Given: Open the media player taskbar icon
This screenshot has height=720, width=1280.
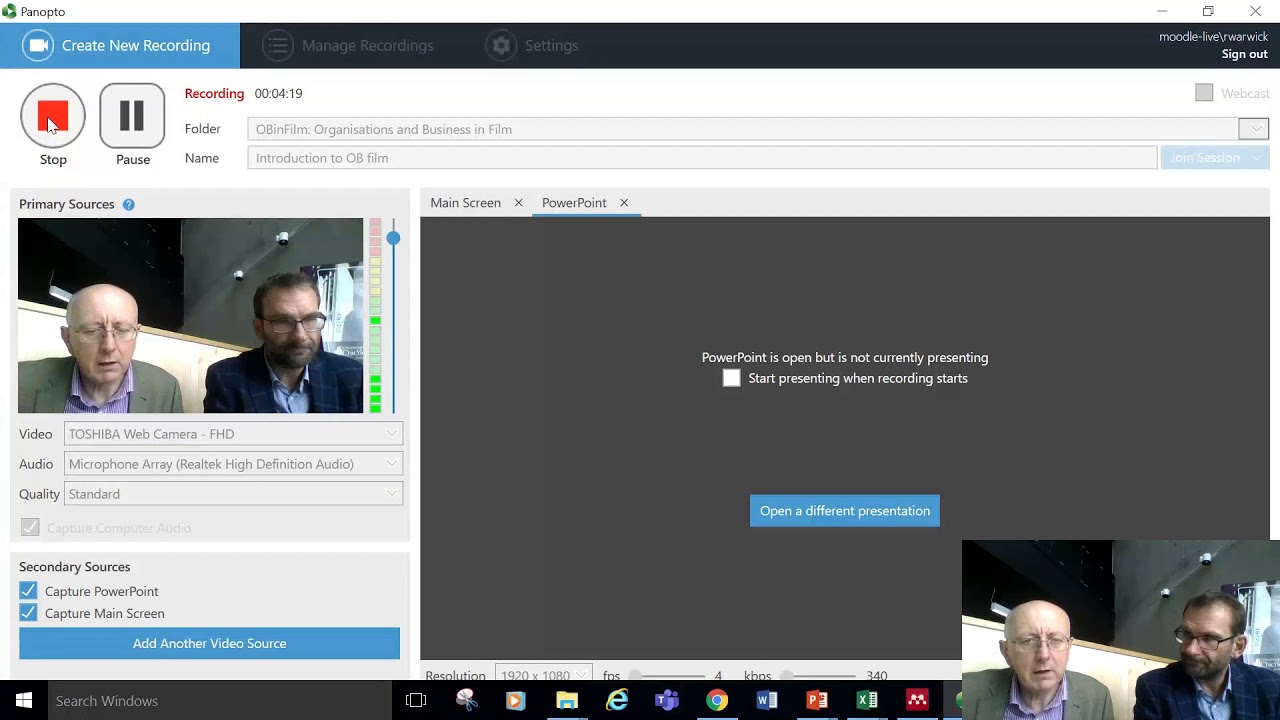Looking at the screenshot, I should [x=516, y=701].
